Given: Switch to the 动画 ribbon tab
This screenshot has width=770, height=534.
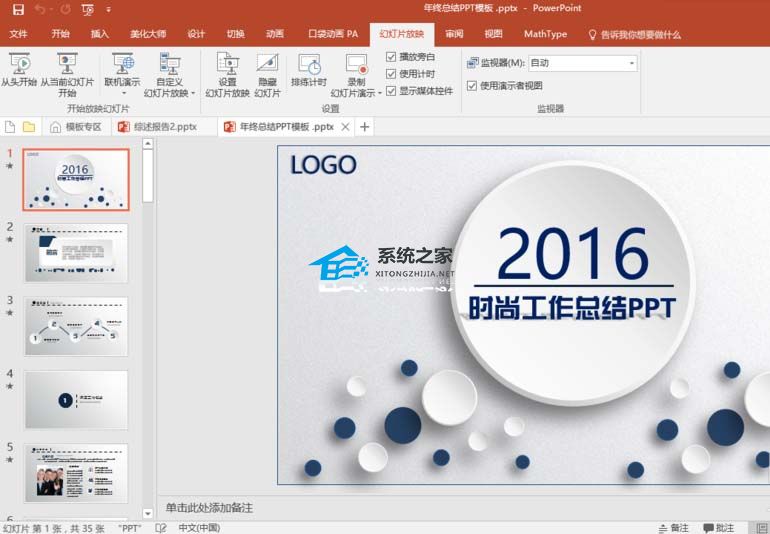Looking at the screenshot, I should 275,34.
